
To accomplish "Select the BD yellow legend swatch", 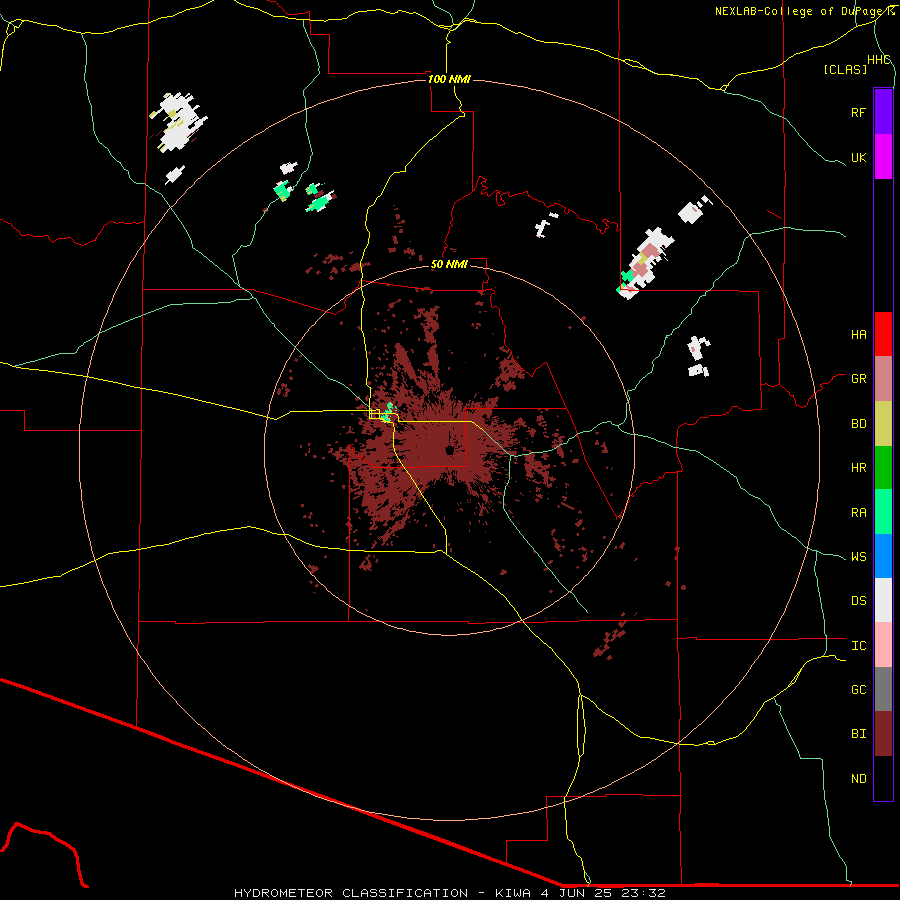I will coord(883,424).
